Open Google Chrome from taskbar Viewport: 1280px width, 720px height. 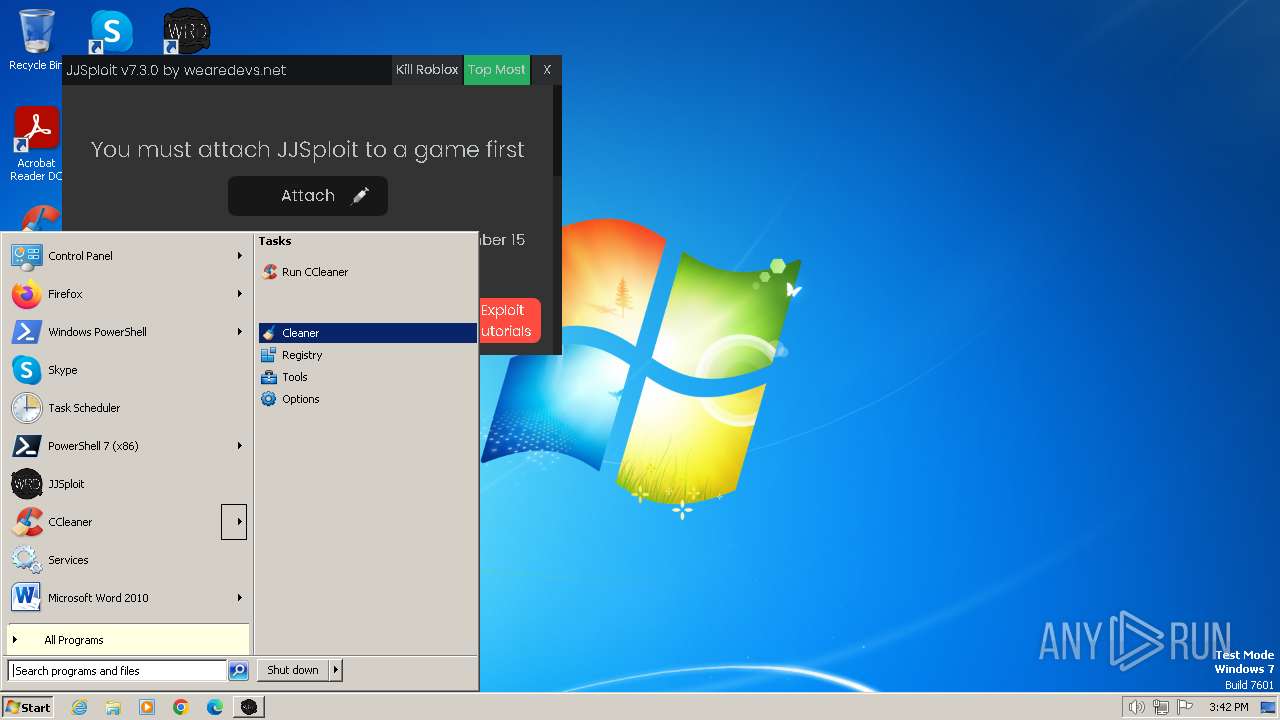[x=181, y=707]
